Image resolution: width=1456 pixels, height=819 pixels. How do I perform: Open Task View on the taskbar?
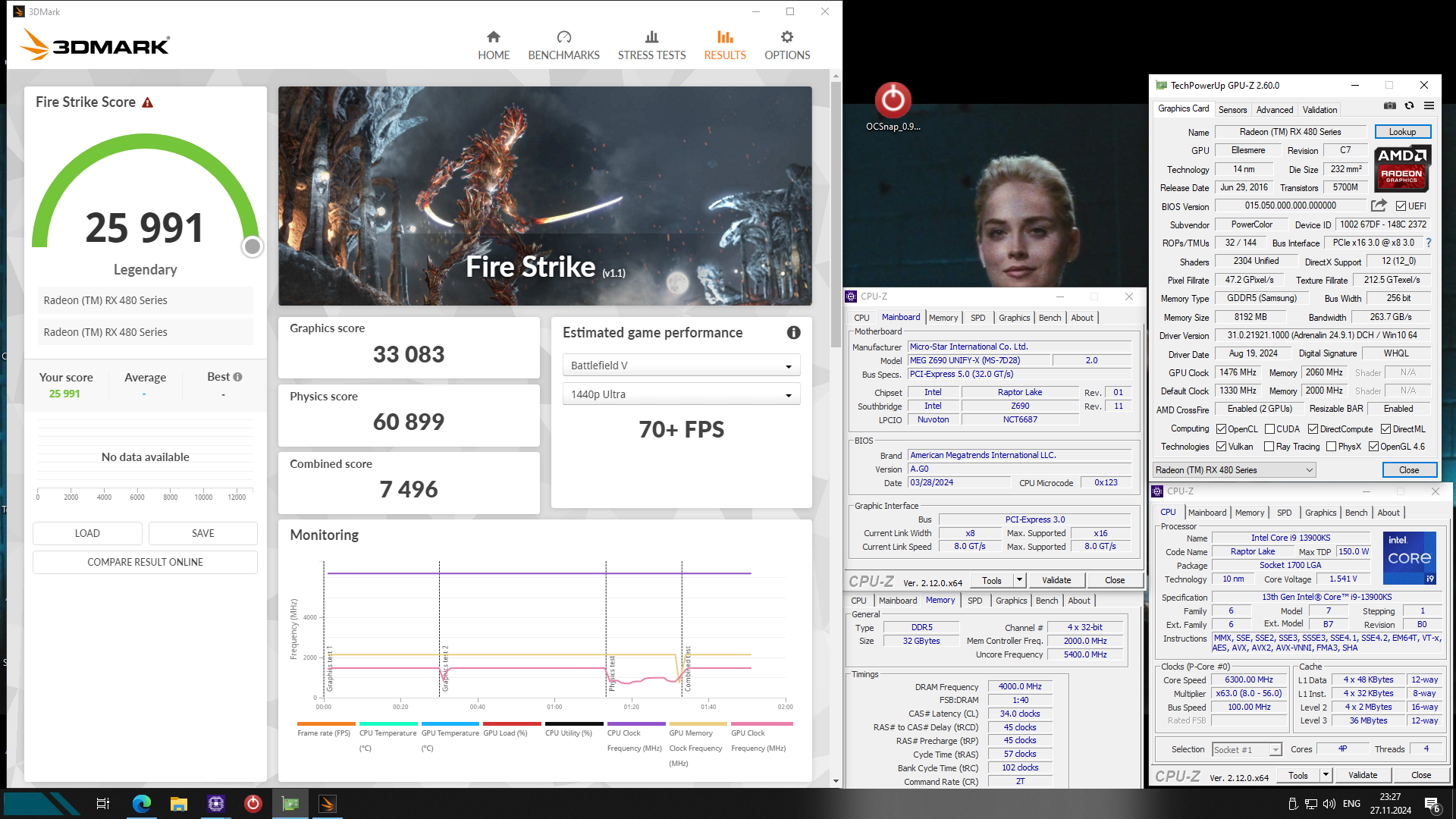103,804
